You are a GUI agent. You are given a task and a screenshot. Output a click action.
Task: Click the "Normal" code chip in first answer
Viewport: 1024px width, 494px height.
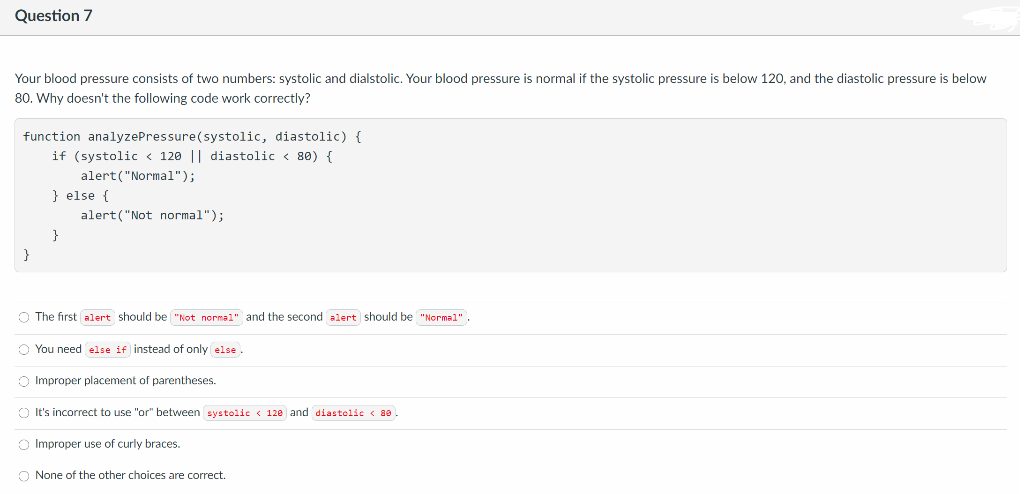[442, 318]
